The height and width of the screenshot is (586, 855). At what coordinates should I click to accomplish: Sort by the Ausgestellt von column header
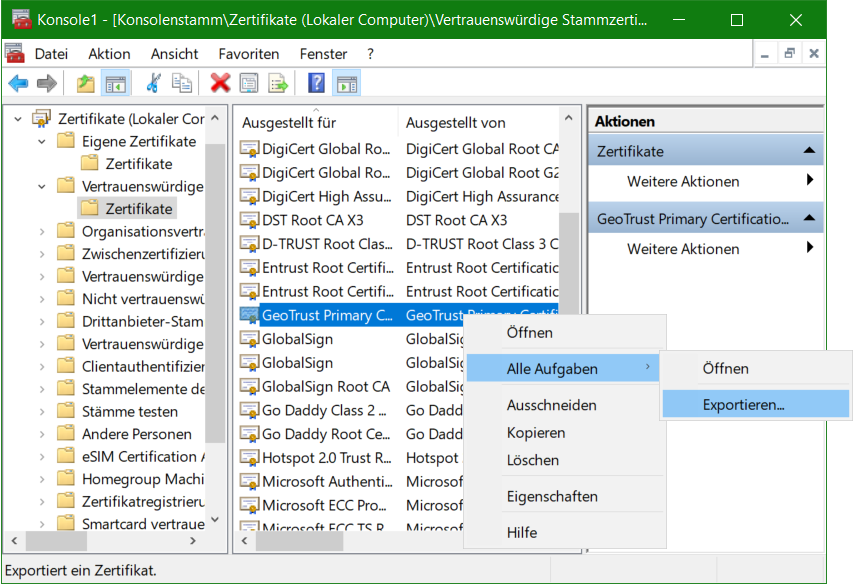(x=455, y=123)
